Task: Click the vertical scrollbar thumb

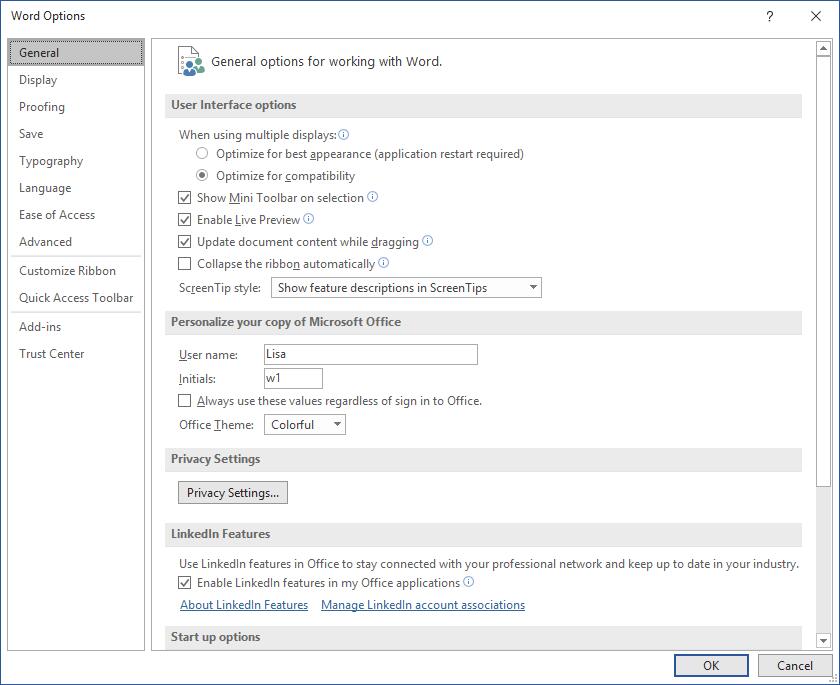Action: [x=823, y=271]
